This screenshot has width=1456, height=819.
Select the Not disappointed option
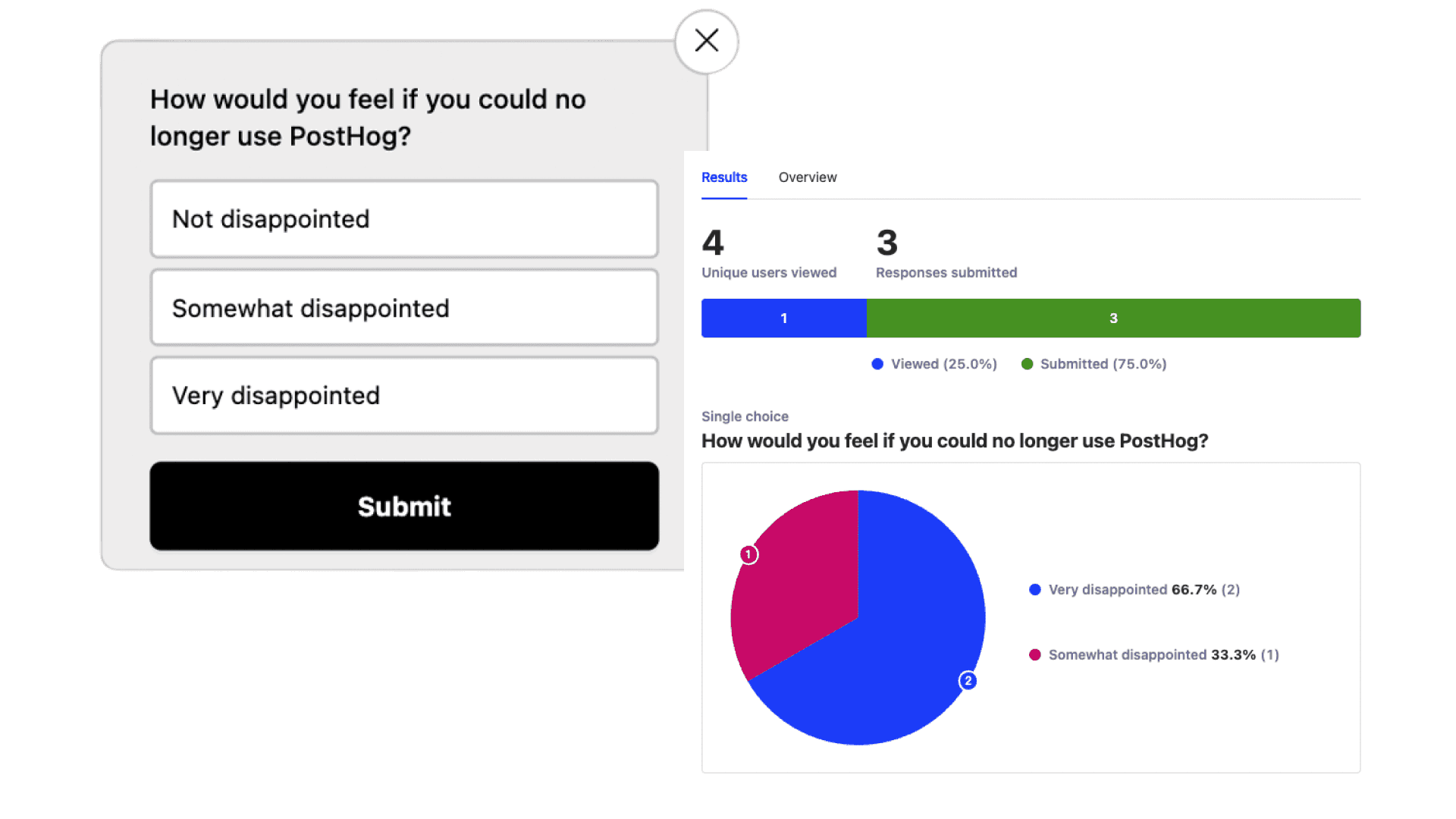(404, 219)
